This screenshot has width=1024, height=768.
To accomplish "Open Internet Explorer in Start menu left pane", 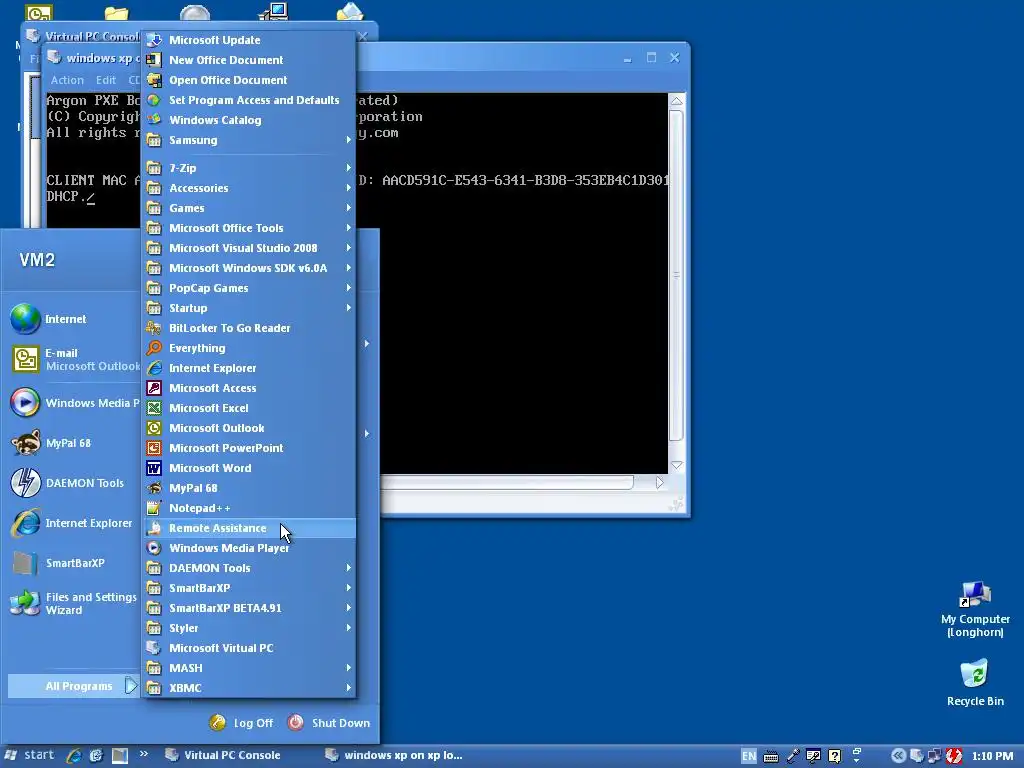I will 72,523.
